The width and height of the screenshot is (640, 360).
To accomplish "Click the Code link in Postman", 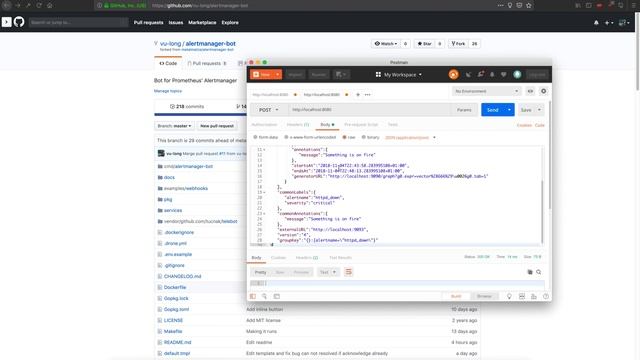I will point(540,125).
